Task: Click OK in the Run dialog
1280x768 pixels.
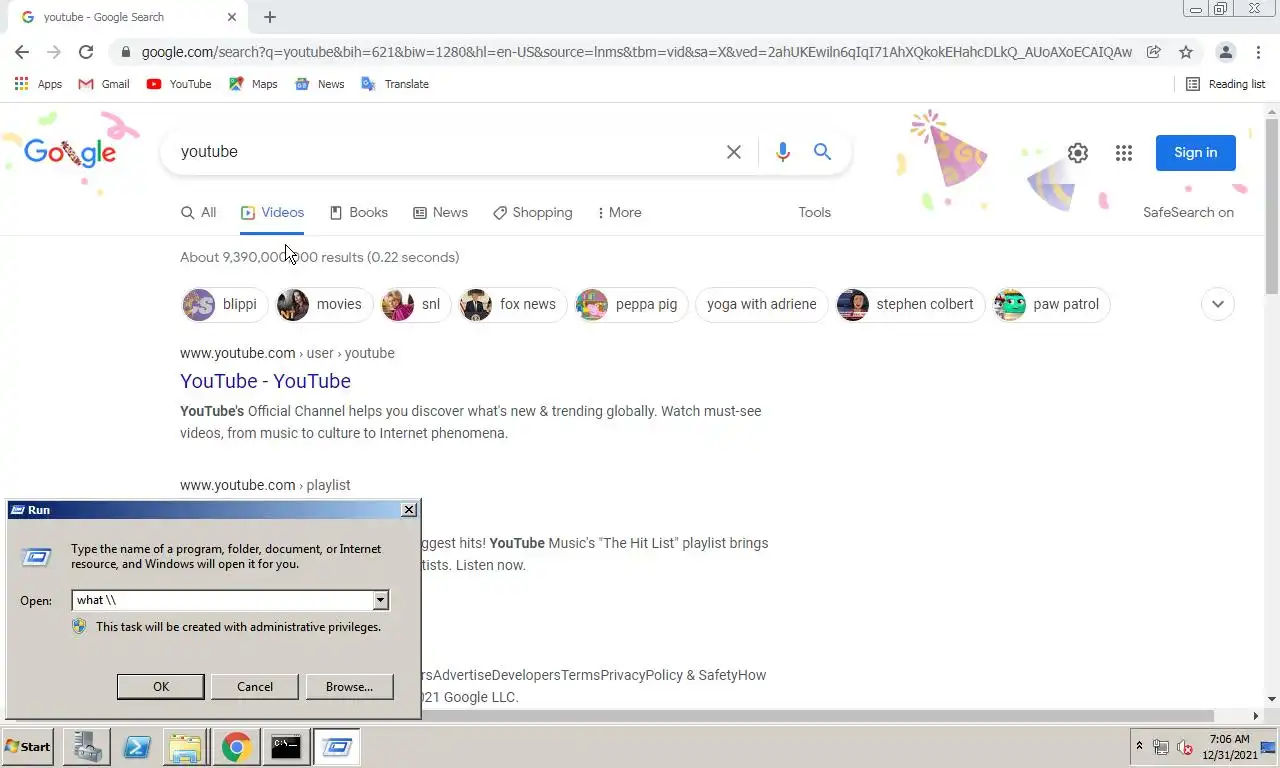Action: [161, 686]
